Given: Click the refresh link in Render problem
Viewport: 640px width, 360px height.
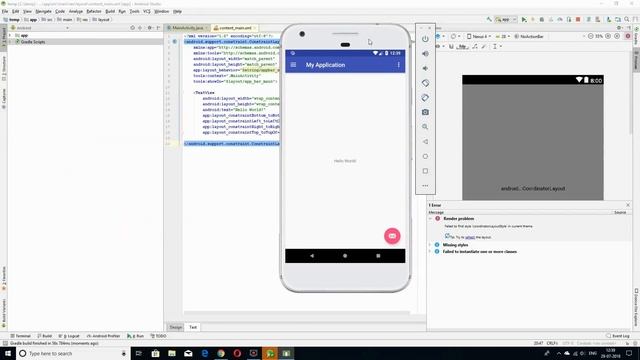Looking at the screenshot, I should pyautogui.click(x=470, y=237).
